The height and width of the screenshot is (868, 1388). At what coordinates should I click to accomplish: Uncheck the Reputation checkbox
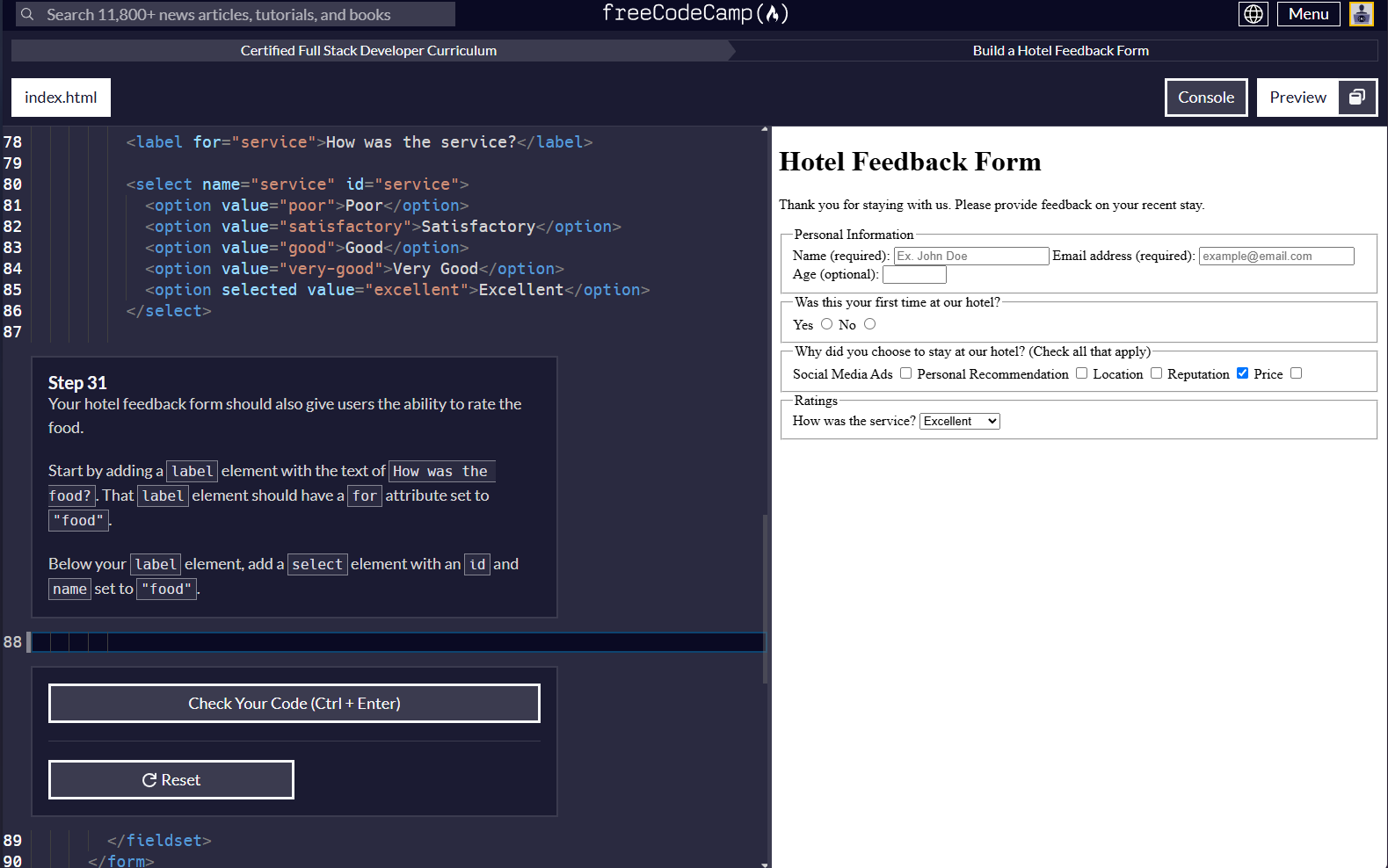click(x=1242, y=373)
